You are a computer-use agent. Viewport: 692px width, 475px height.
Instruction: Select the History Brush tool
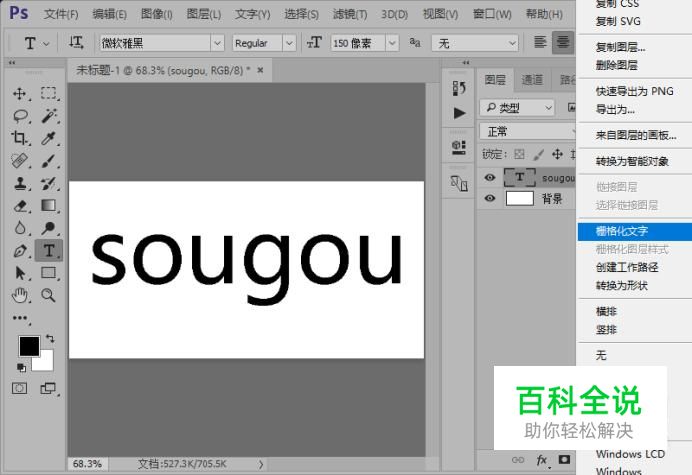[x=49, y=183]
